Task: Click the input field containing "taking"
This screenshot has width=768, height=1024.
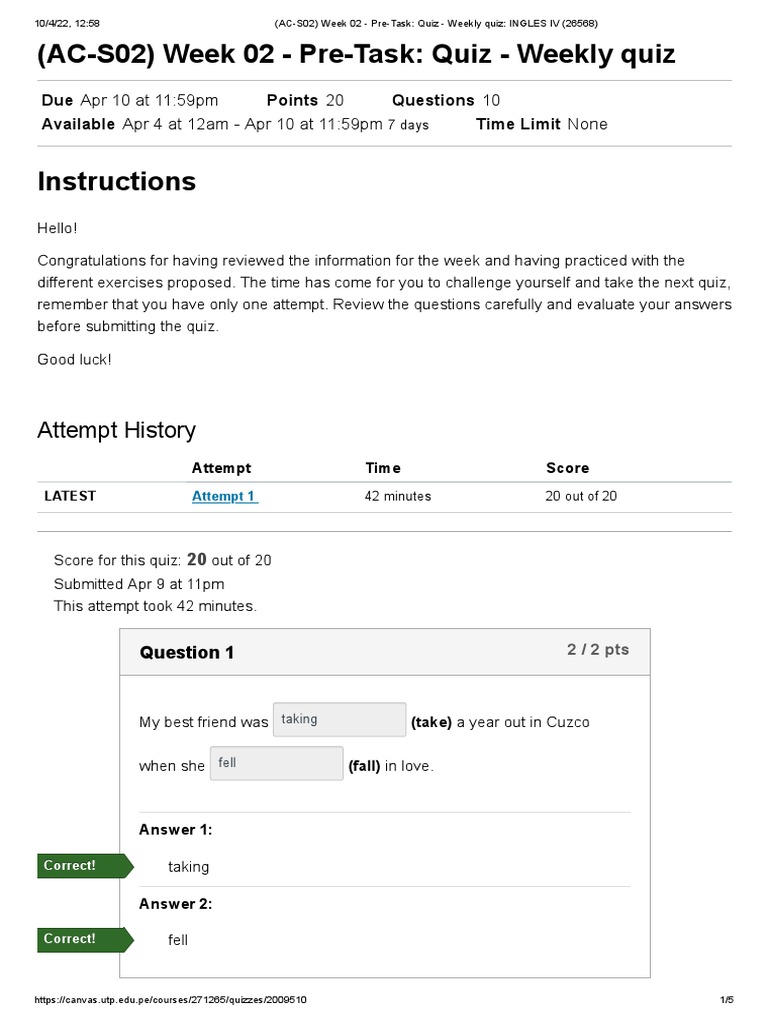Action: (339, 720)
